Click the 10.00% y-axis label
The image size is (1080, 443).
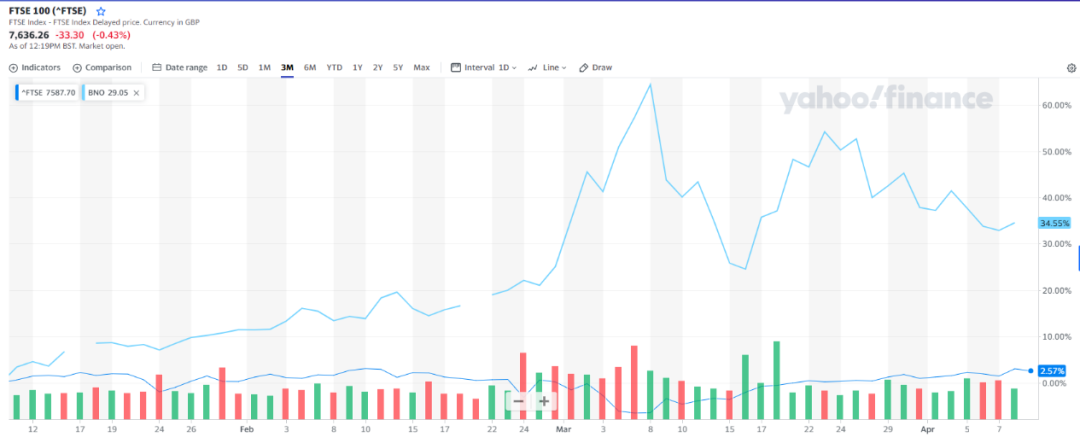point(1057,337)
